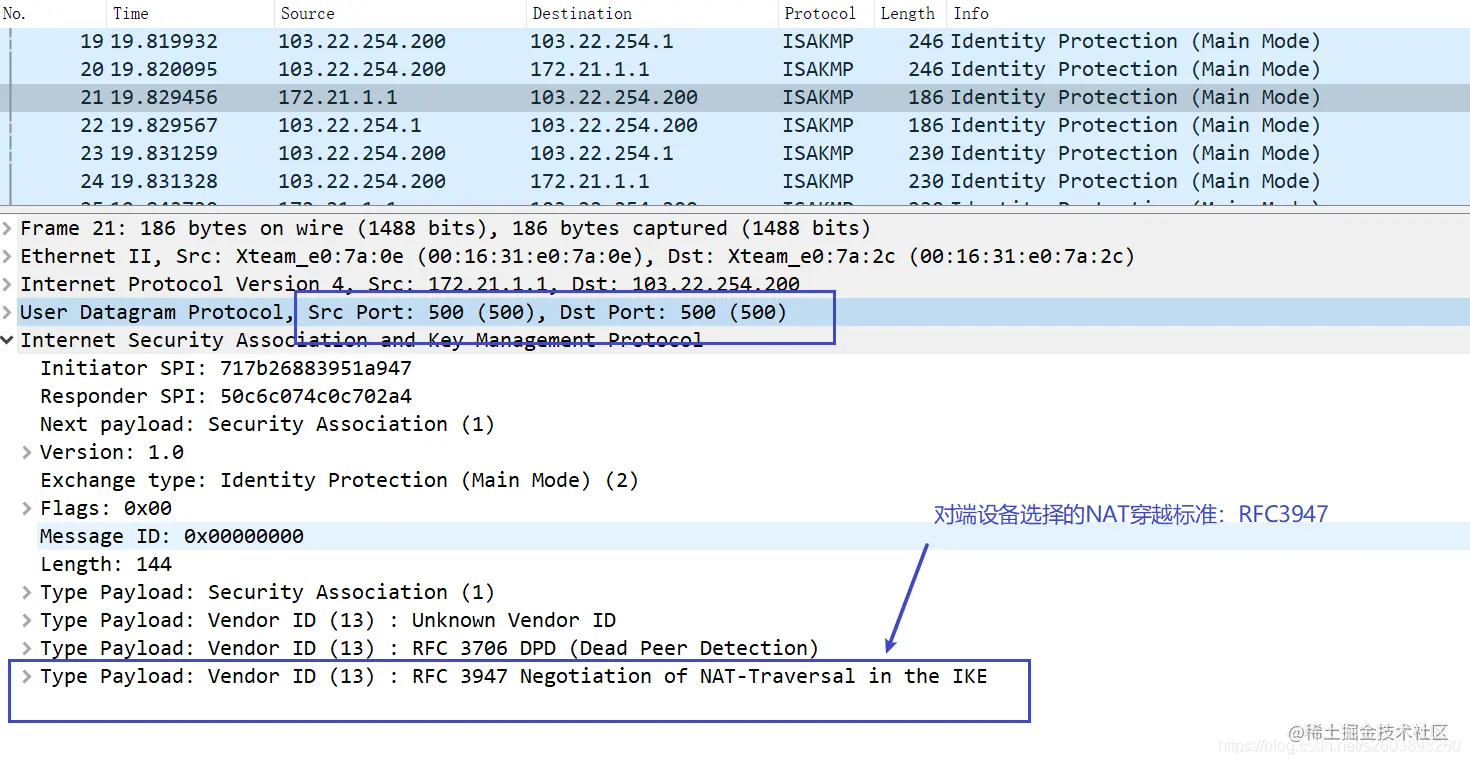The height and width of the screenshot is (764, 1470).
Task: Select packet 23 with length 230
Action: point(735,153)
